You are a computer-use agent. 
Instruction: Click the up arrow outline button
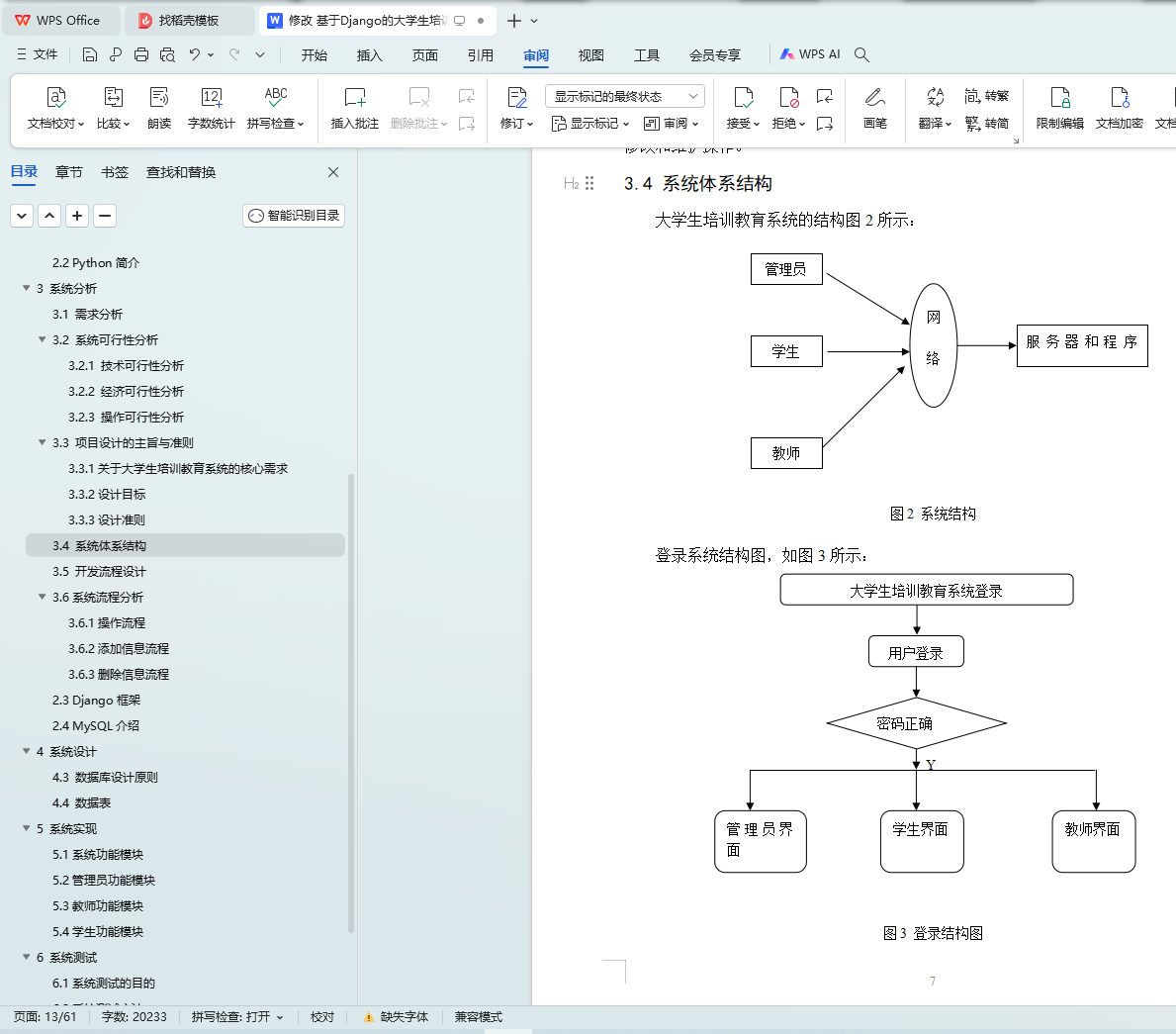[x=49, y=216]
